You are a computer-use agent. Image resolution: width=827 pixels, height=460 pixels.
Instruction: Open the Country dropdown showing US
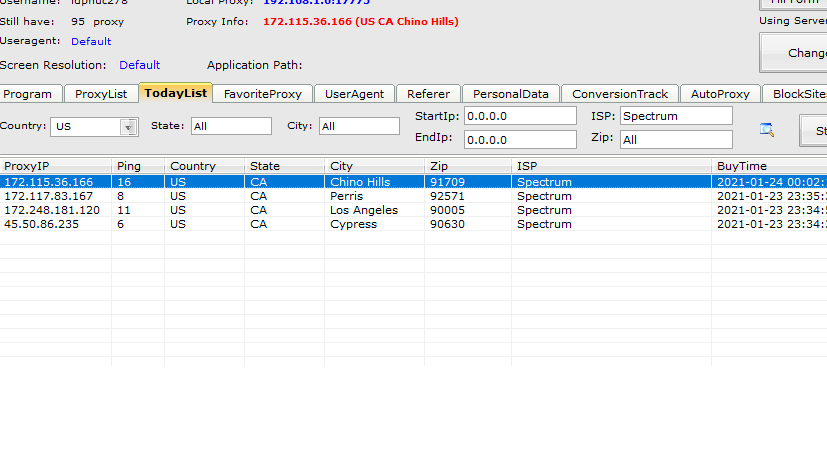(x=94, y=127)
